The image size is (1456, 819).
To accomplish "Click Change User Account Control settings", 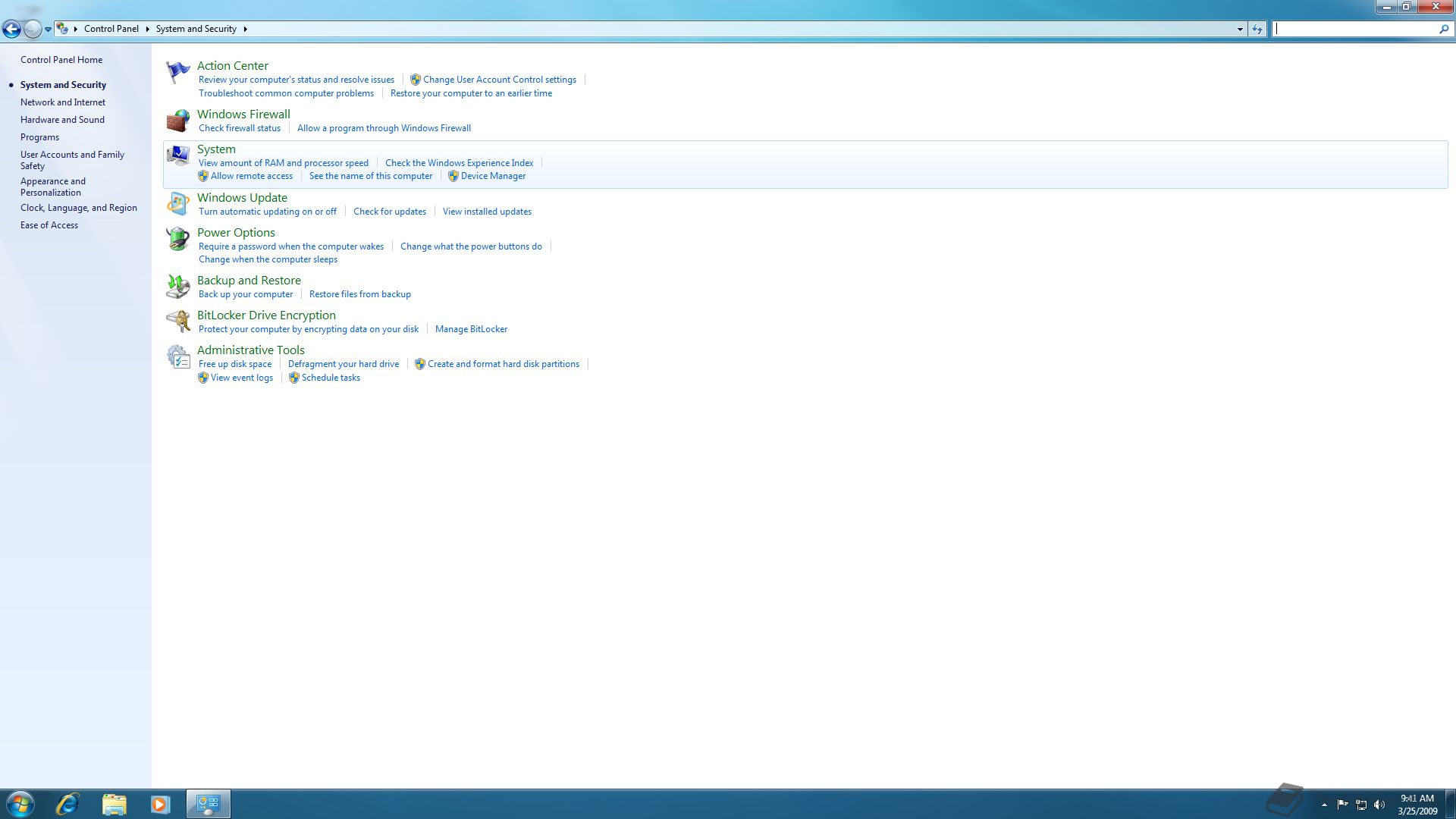I will tap(500, 80).
